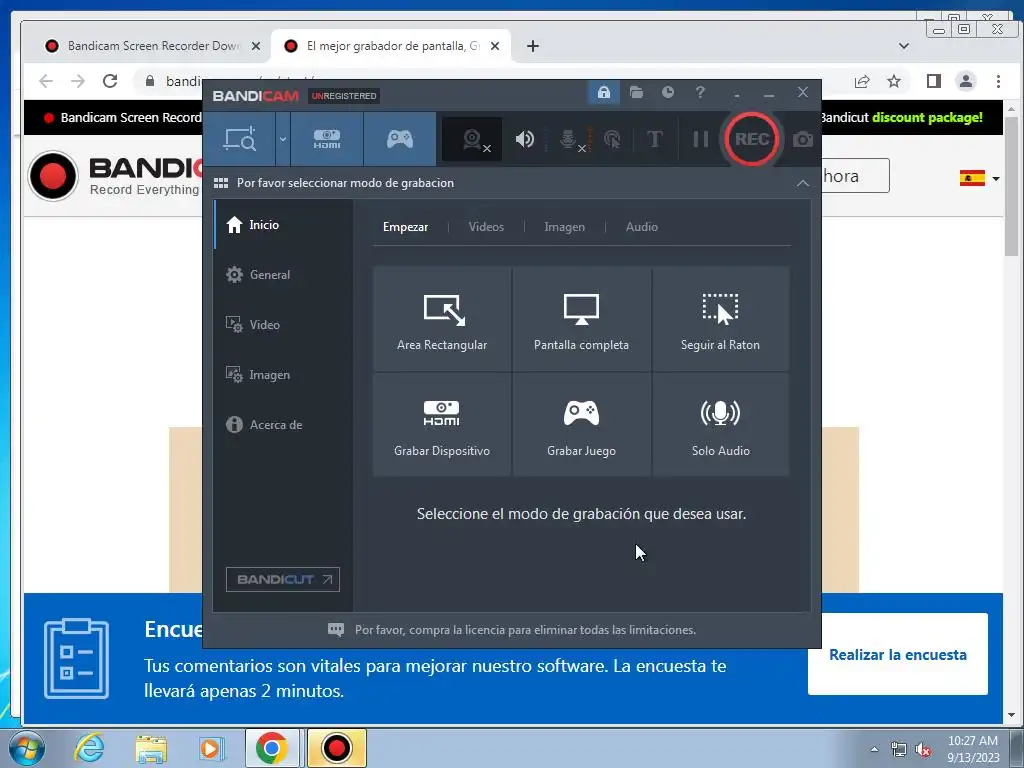Screen dimensions: 1024x768
Task: Open output folder icon in title bar
Action: tap(636, 92)
